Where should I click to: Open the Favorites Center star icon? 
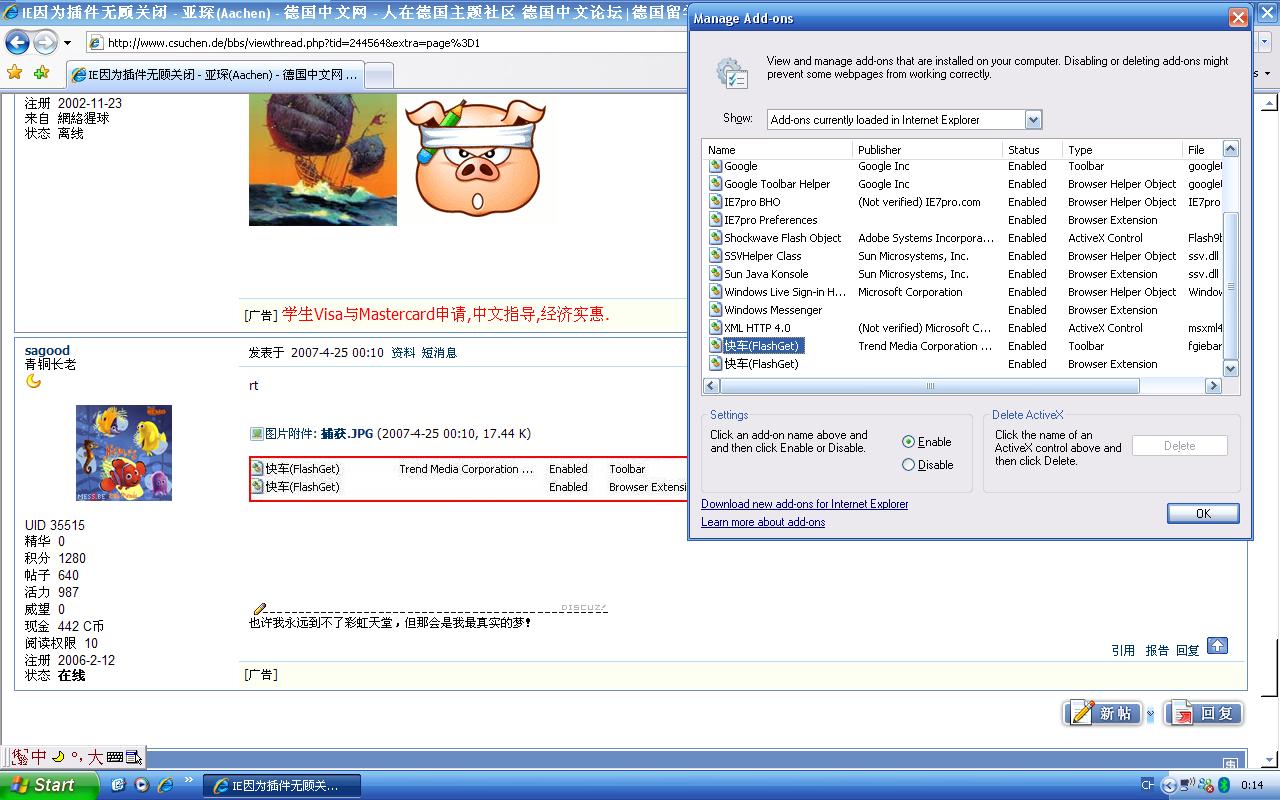[14, 73]
